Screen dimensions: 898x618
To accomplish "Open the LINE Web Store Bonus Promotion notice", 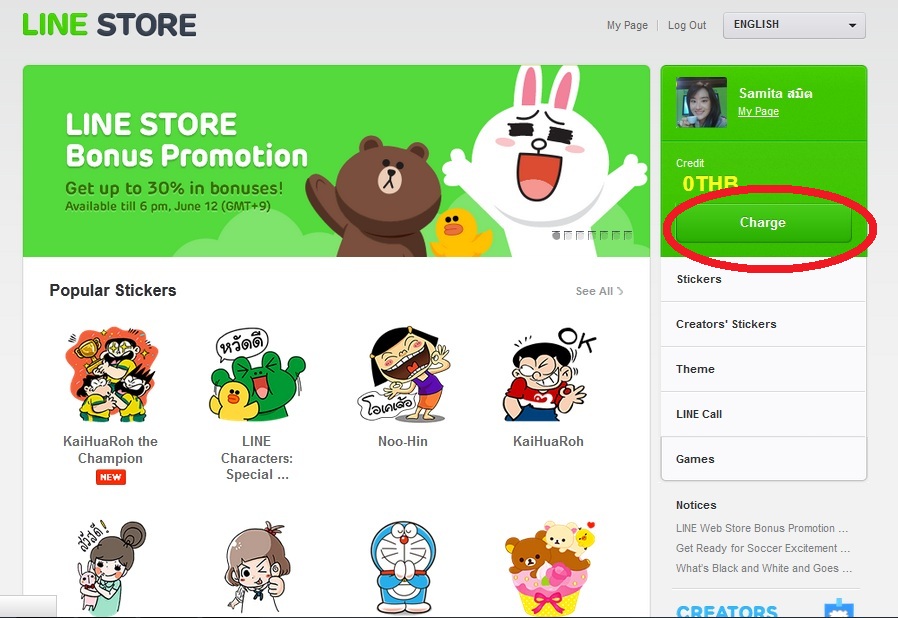I will pyautogui.click(x=762, y=528).
